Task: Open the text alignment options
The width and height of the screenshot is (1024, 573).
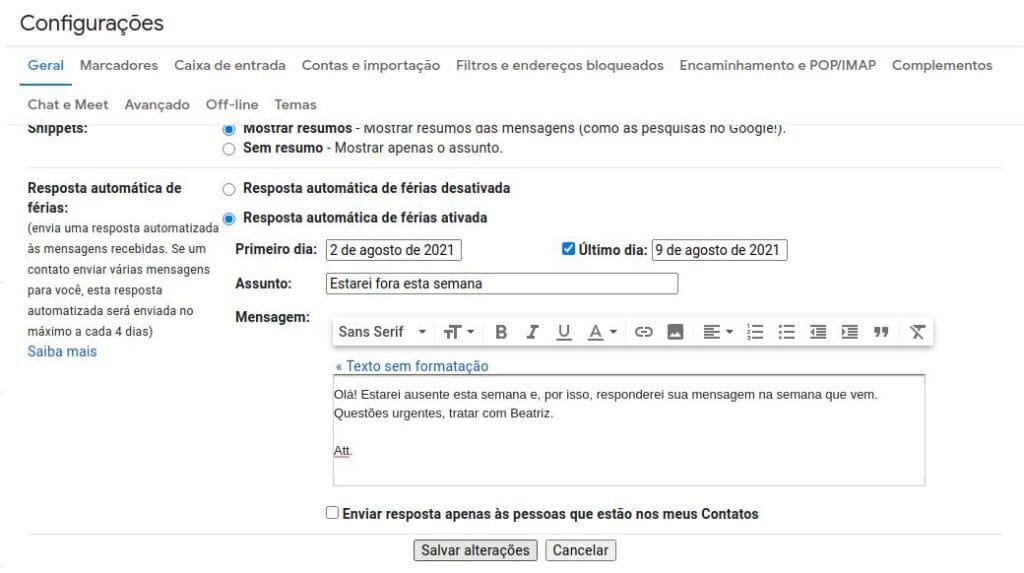Action: (x=718, y=332)
